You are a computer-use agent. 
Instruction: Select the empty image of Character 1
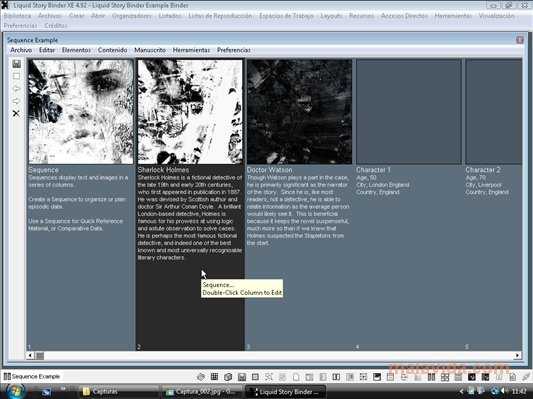pos(409,111)
